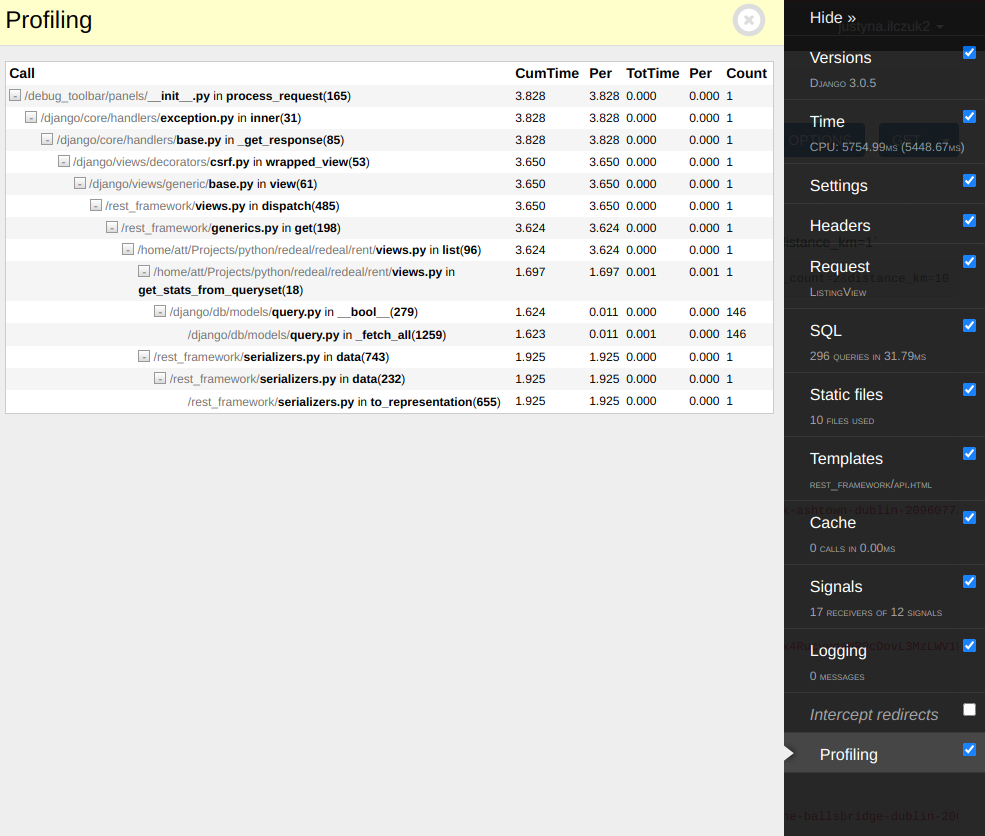Open the Static files panel

[846, 395]
